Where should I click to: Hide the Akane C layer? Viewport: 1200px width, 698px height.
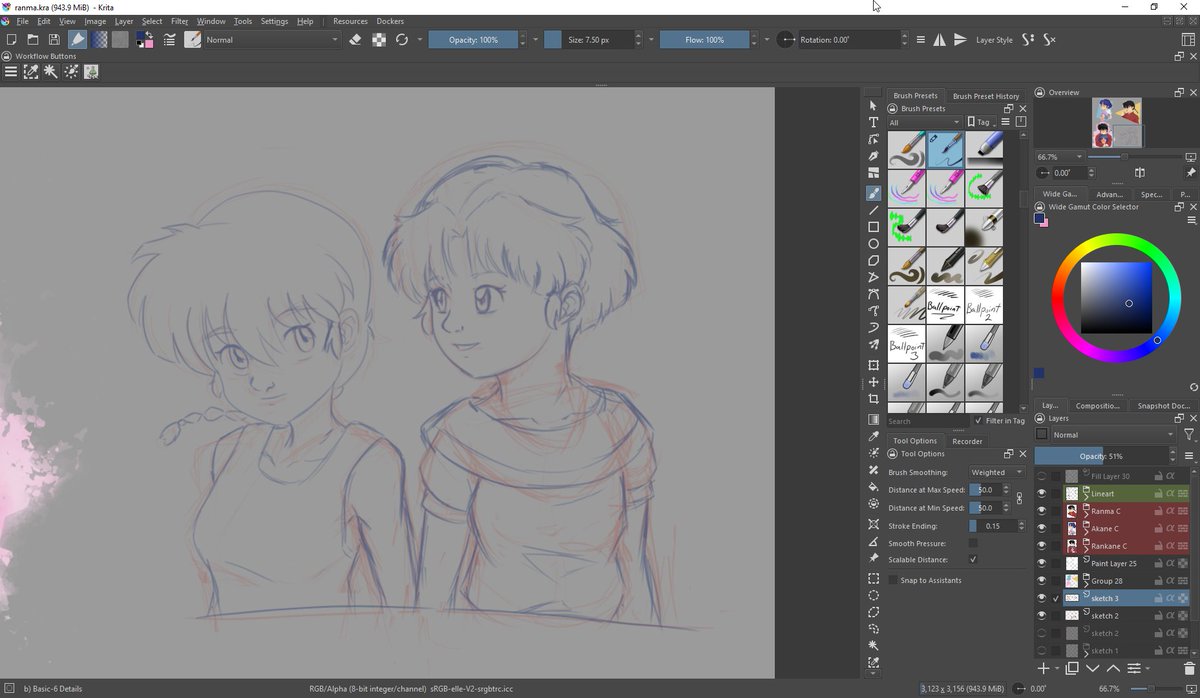tap(1041, 528)
